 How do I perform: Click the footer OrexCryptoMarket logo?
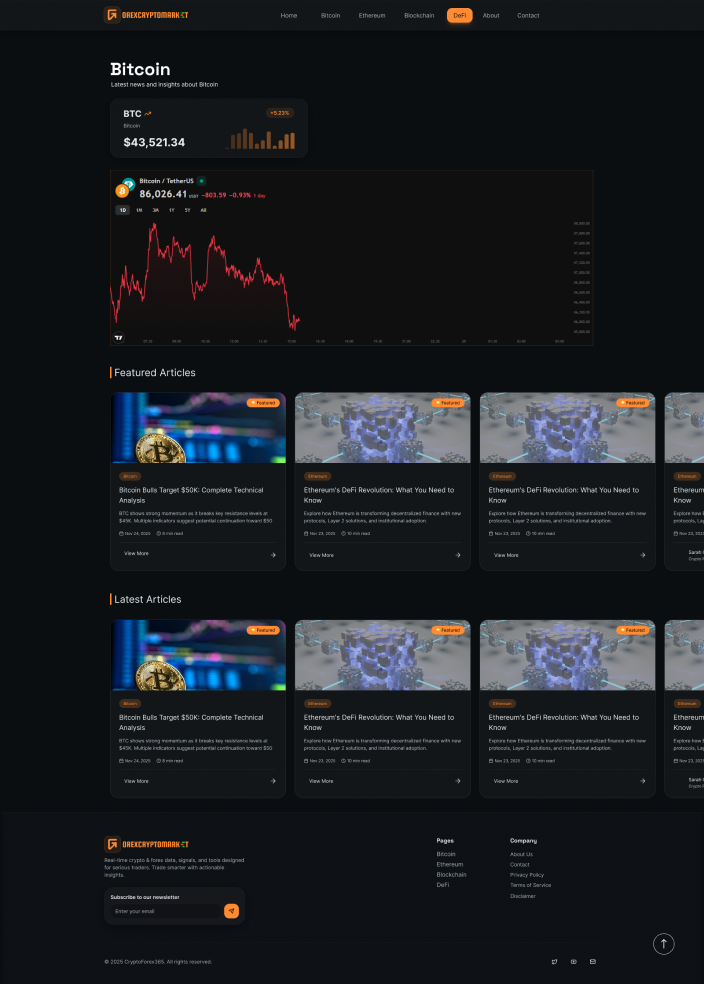146,844
